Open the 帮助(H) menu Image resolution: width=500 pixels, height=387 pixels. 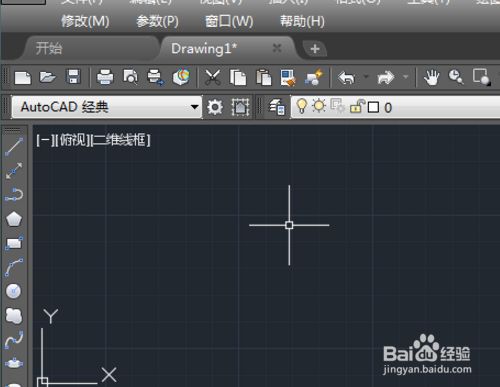302,22
